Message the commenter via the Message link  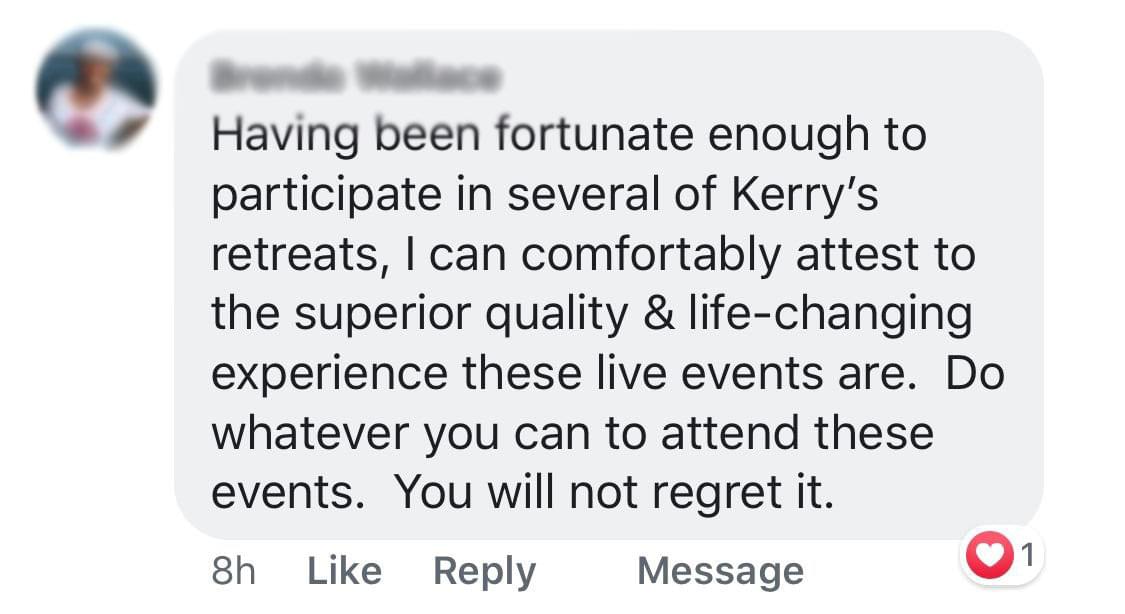pyautogui.click(x=720, y=572)
